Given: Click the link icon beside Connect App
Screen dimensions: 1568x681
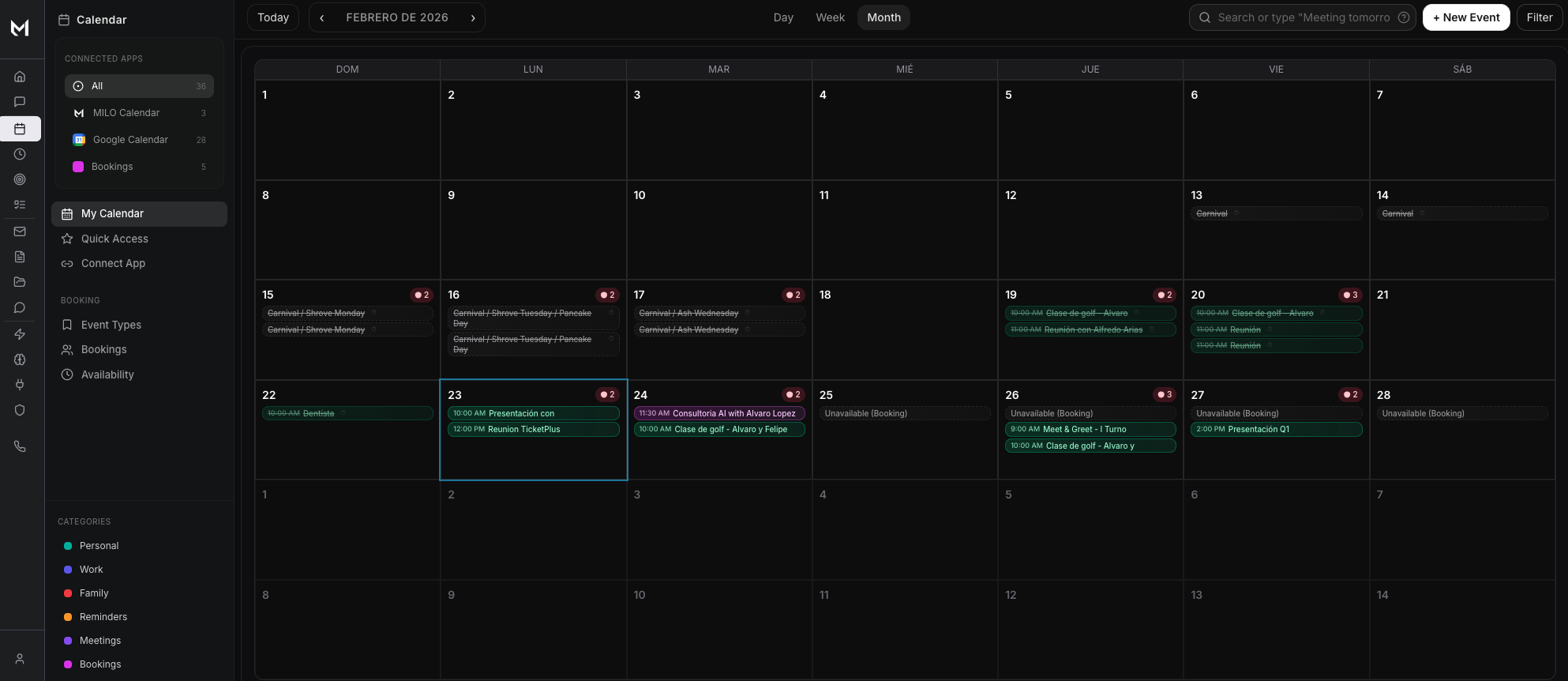Looking at the screenshot, I should (x=67, y=264).
